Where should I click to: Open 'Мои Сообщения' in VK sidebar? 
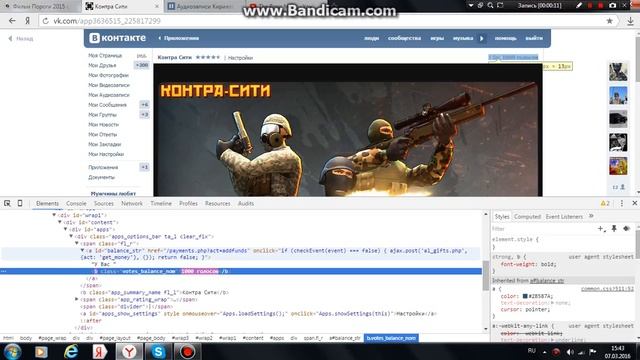(107, 105)
